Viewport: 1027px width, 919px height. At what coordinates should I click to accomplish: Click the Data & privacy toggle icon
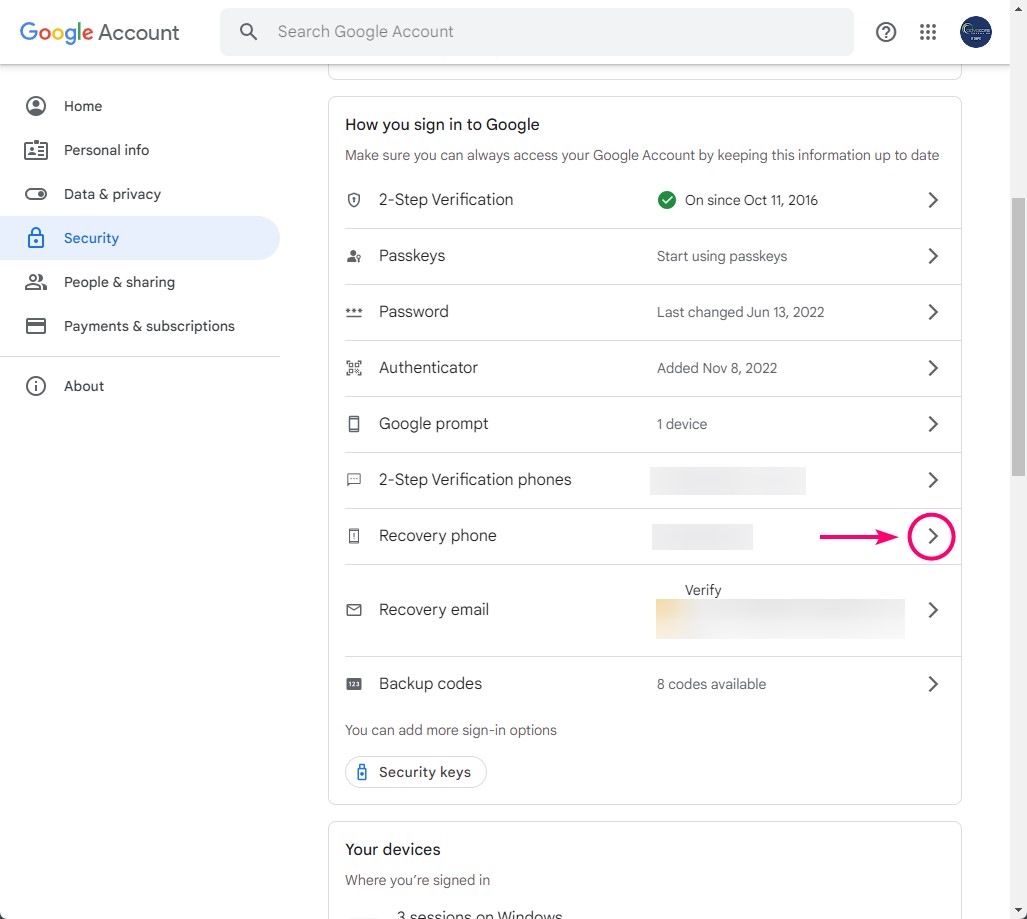(36, 194)
